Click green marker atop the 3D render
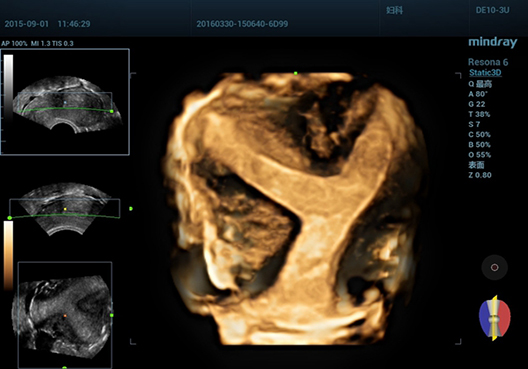 [296, 73]
